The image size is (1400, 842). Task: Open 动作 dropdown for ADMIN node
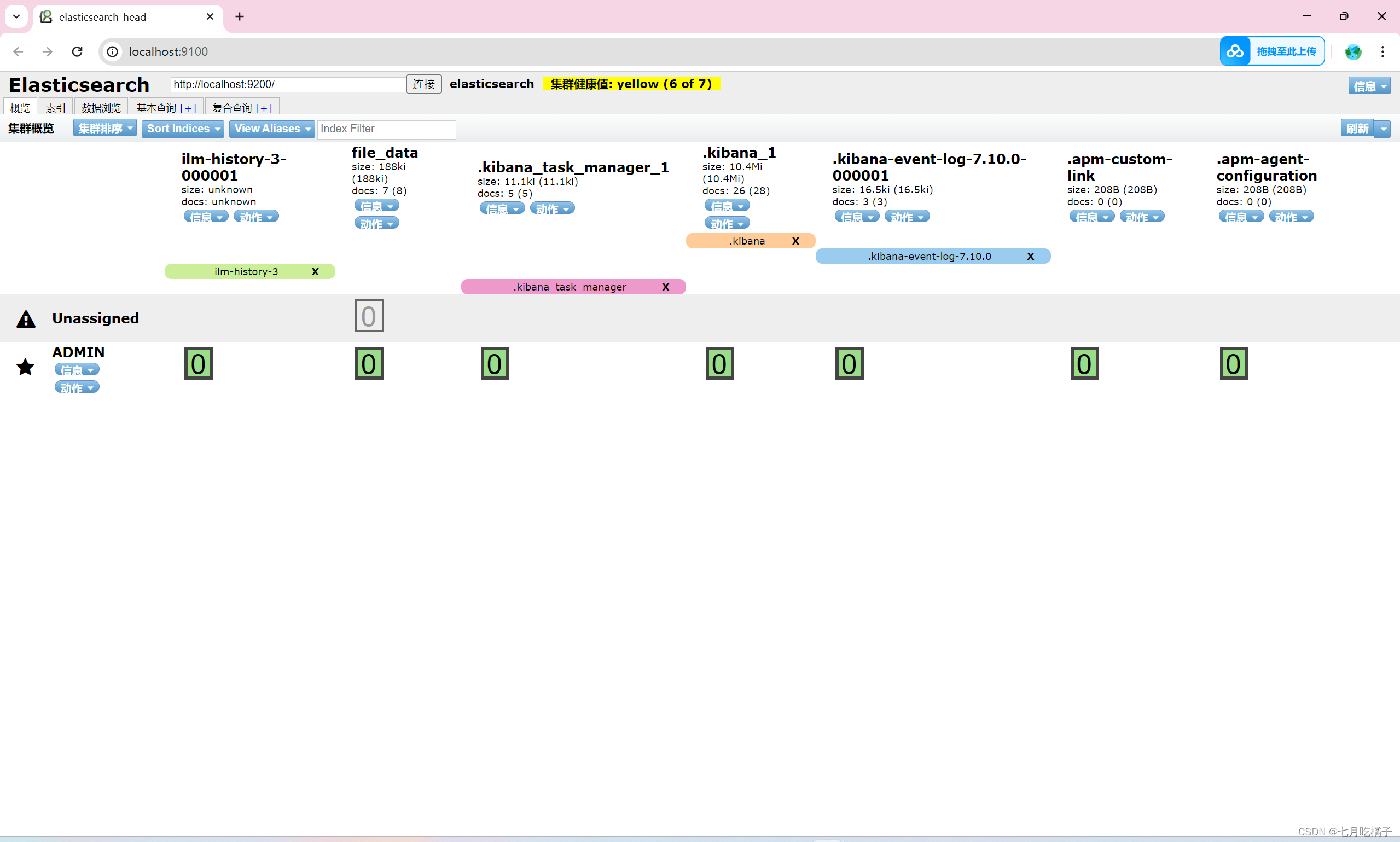point(77,387)
